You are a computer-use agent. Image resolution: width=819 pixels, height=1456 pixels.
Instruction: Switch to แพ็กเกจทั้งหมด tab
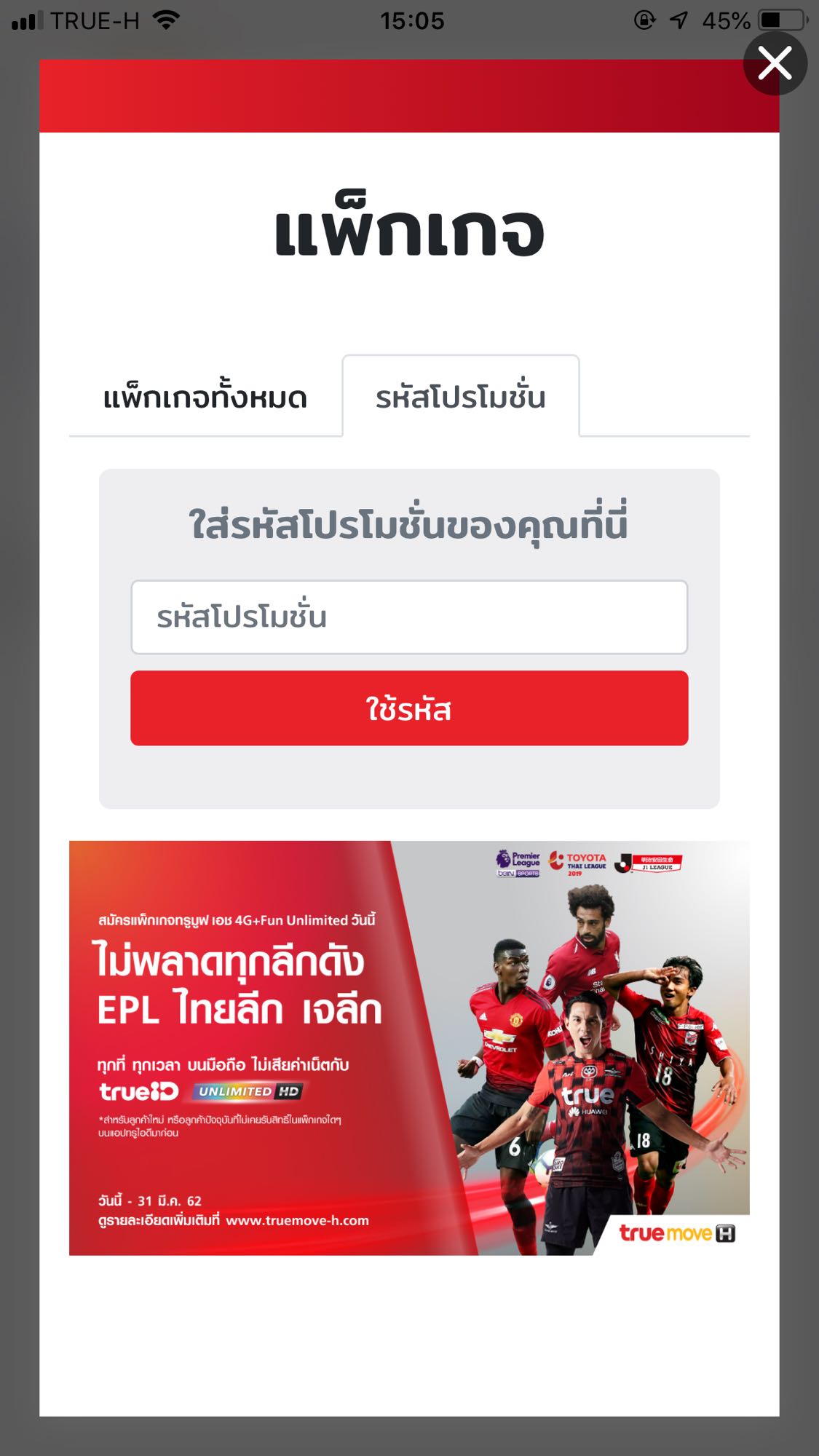(205, 397)
